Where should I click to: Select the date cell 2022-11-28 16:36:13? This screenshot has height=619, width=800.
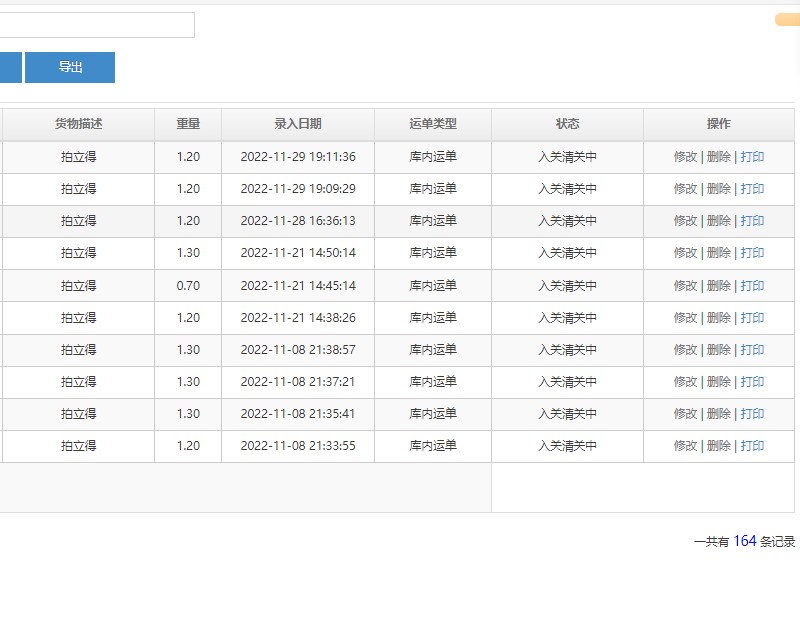point(298,221)
